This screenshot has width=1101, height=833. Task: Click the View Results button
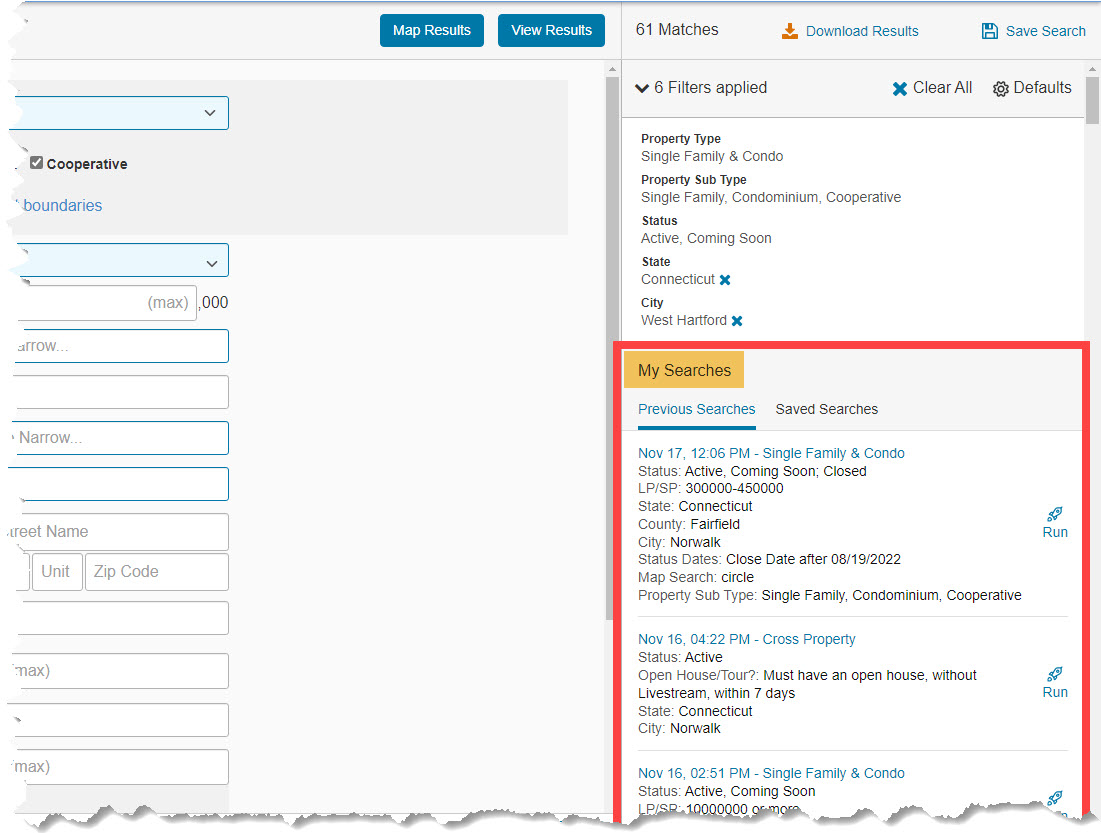click(x=551, y=30)
